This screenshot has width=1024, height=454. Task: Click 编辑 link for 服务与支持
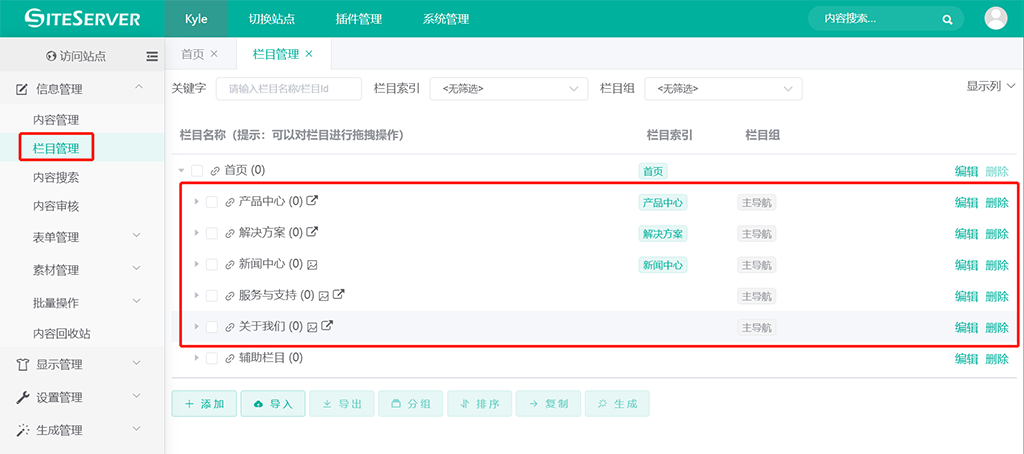(x=966, y=296)
